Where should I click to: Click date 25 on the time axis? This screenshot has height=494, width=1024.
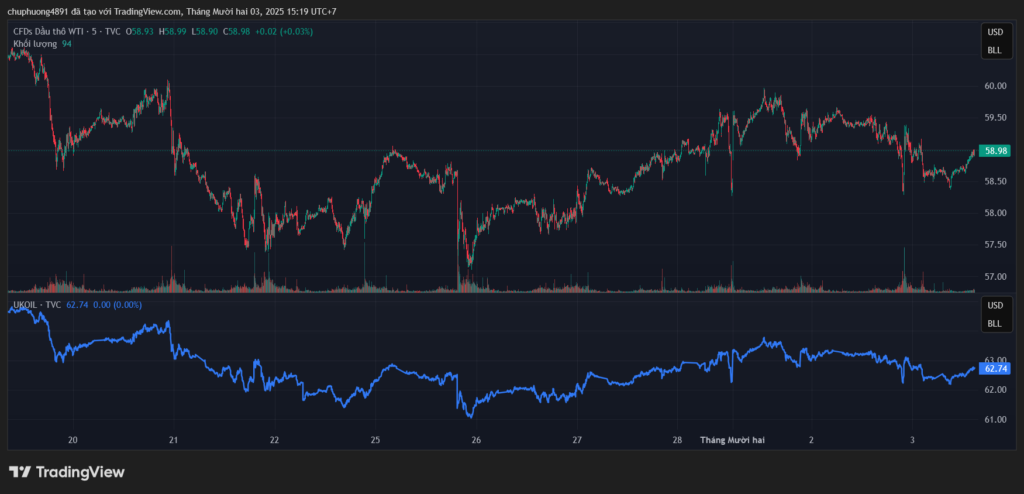(375, 439)
